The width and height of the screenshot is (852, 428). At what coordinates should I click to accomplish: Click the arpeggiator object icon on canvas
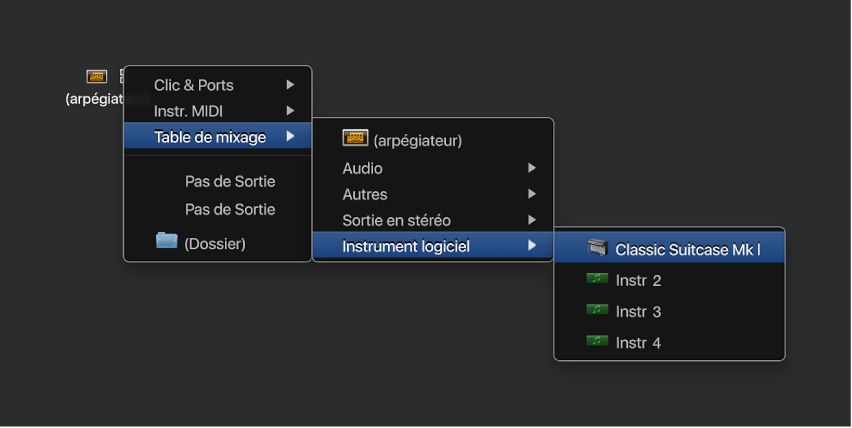[x=96, y=76]
